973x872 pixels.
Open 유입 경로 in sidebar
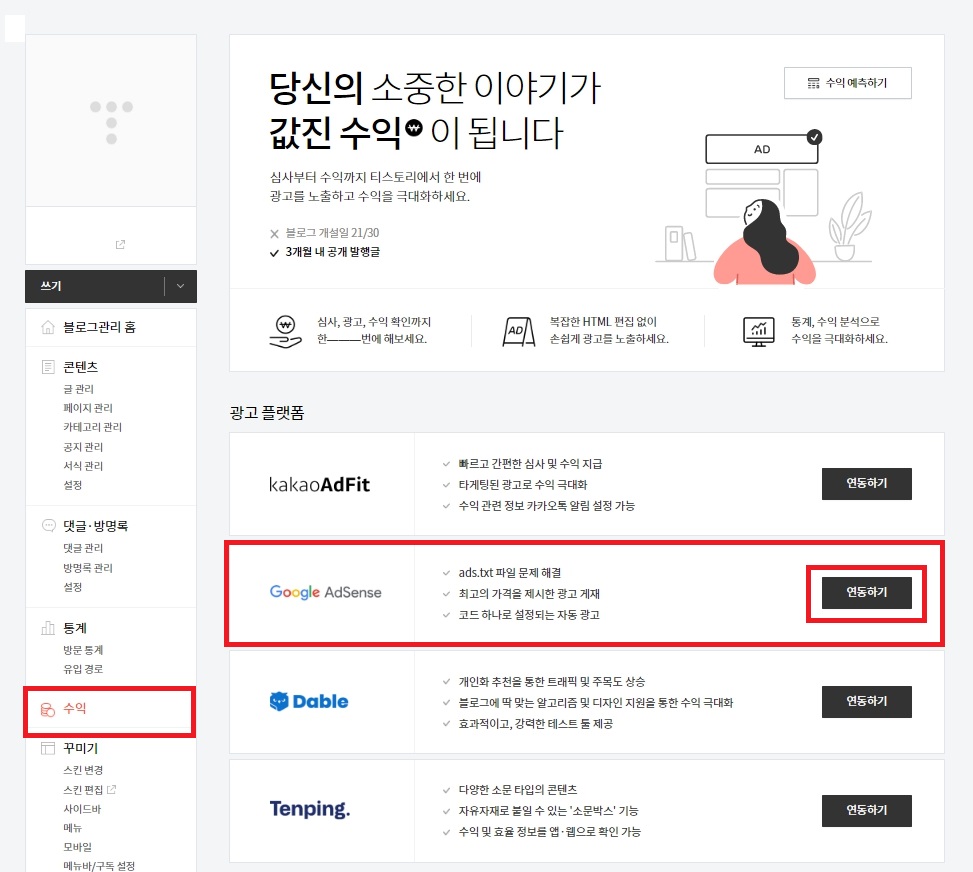(83, 669)
